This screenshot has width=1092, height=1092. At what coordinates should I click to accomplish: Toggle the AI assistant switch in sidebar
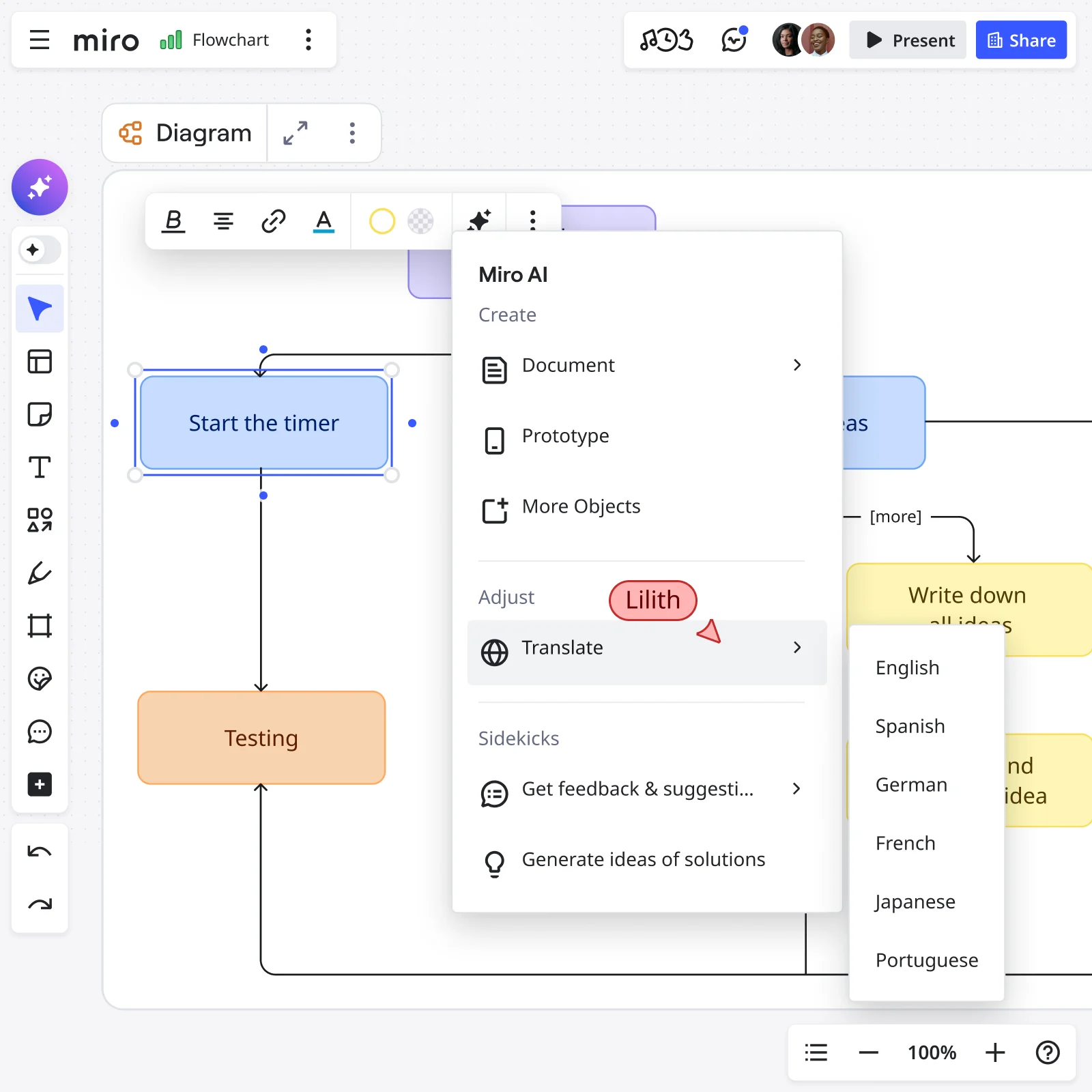pos(39,250)
